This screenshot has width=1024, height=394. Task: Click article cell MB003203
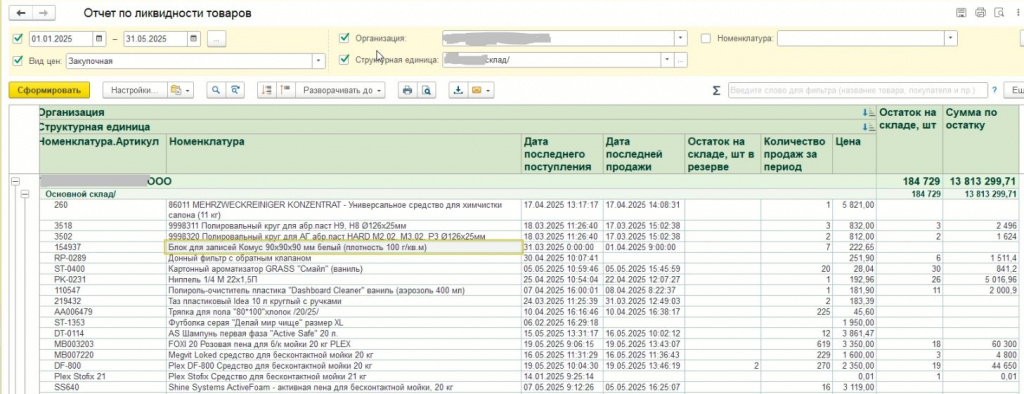coord(102,344)
